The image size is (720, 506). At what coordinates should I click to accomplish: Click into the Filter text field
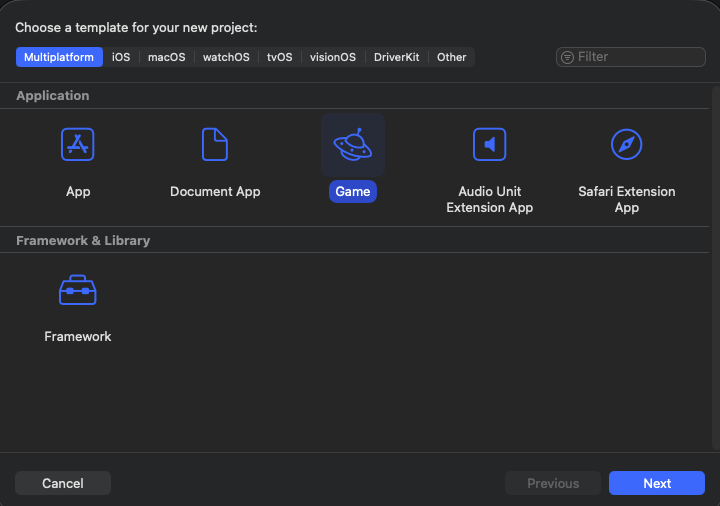point(630,57)
